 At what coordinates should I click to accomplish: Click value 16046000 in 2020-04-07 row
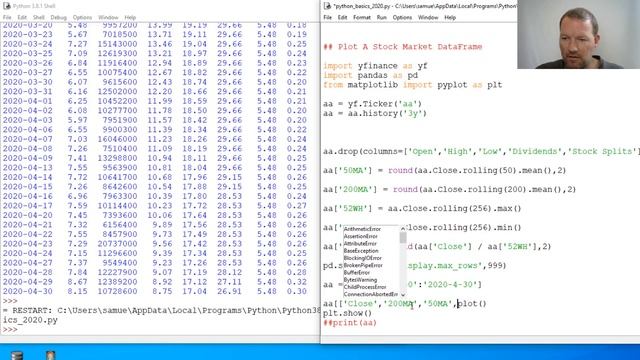[117, 139]
